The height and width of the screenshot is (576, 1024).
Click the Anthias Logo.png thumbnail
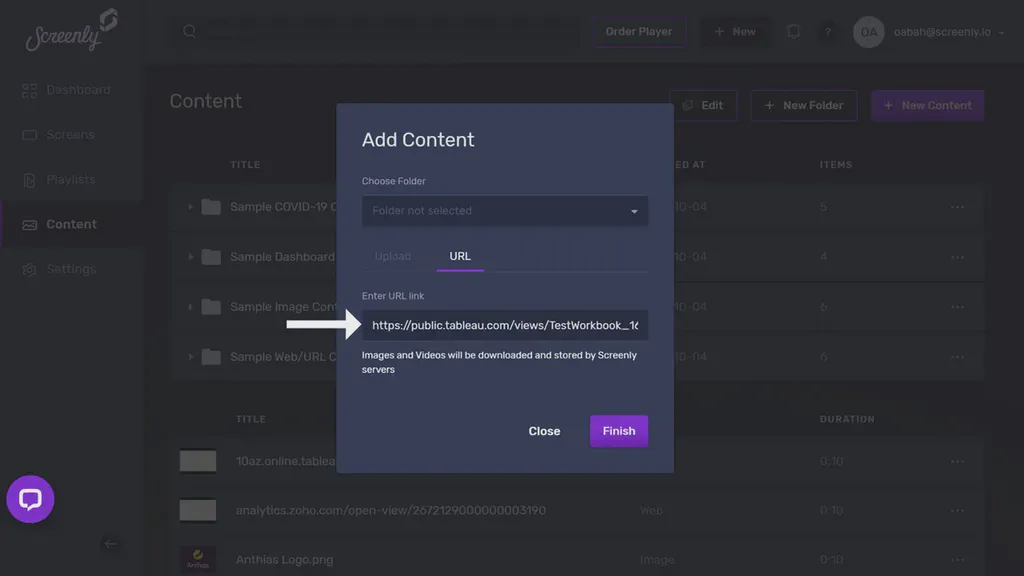pos(198,559)
